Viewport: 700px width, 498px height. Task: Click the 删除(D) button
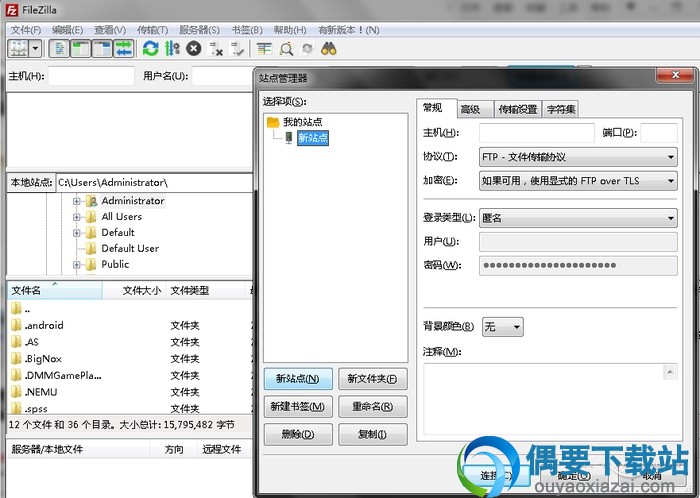[298, 434]
